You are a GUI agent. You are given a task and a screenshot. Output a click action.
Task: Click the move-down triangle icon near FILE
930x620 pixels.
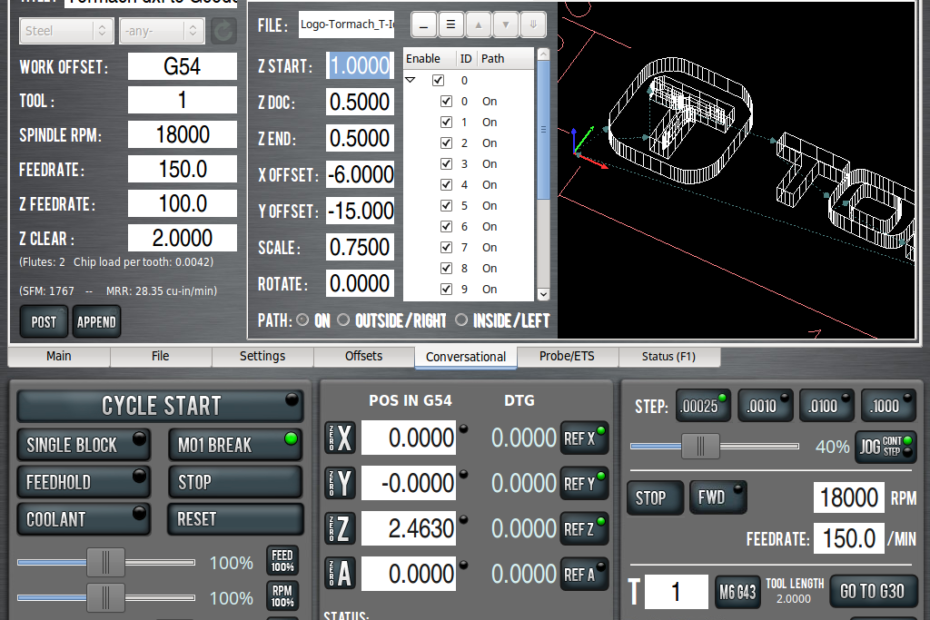(505, 25)
